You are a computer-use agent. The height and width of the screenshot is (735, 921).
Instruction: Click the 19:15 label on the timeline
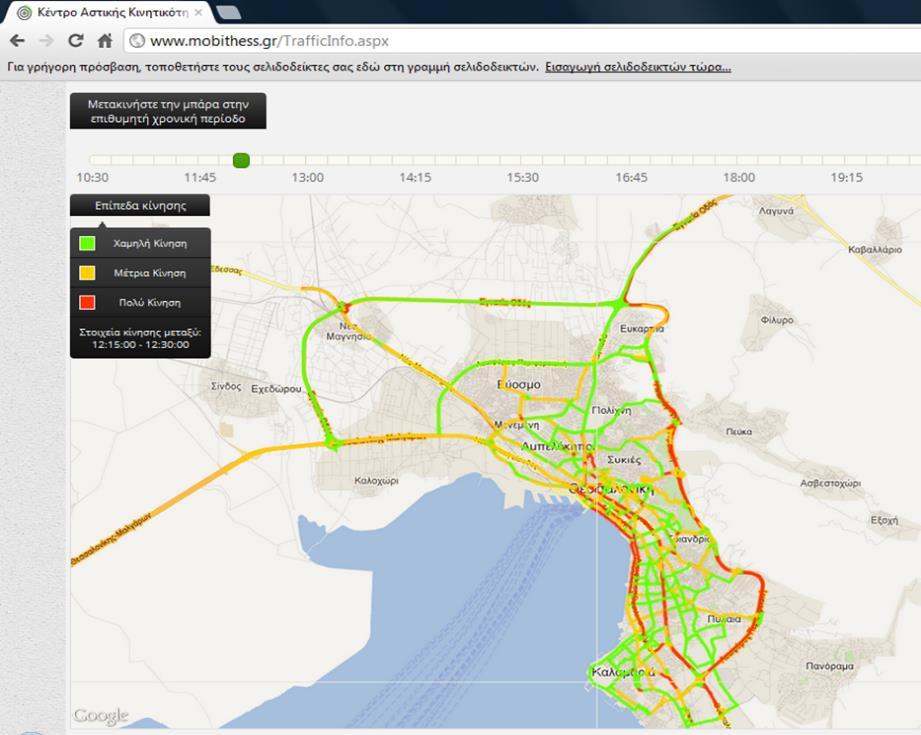coord(846,177)
